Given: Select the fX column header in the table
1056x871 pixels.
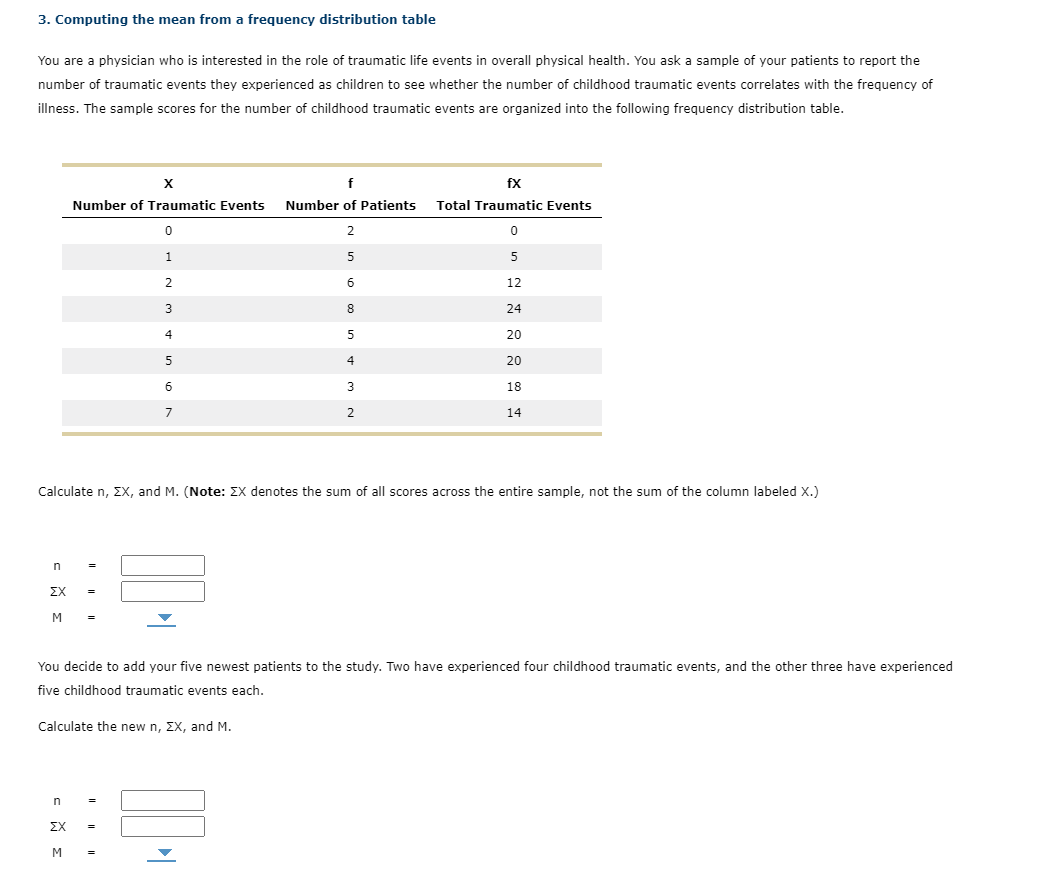Looking at the screenshot, I should click(513, 183).
